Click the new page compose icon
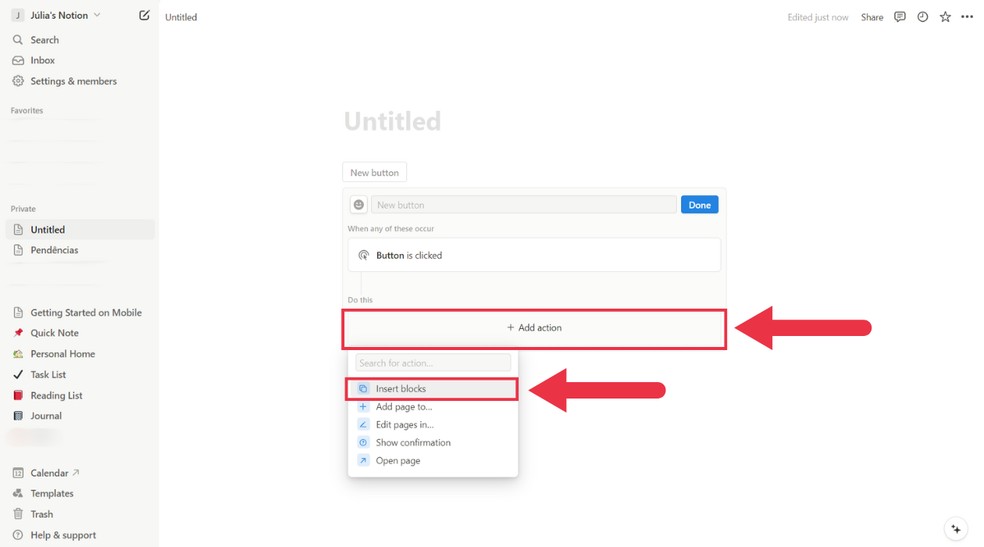 click(x=144, y=15)
